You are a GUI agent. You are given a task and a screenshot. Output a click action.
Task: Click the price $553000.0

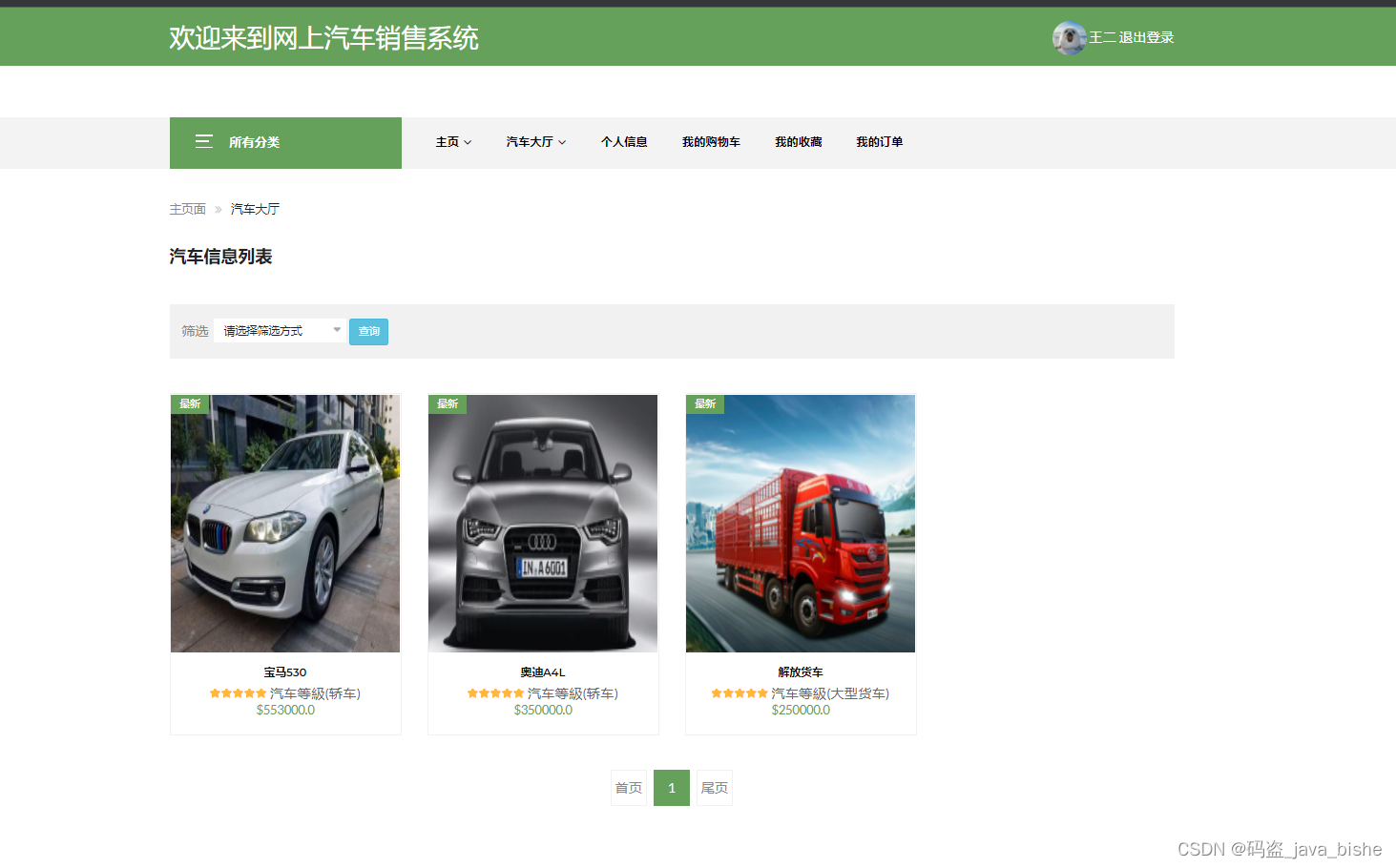[x=285, y=710]
